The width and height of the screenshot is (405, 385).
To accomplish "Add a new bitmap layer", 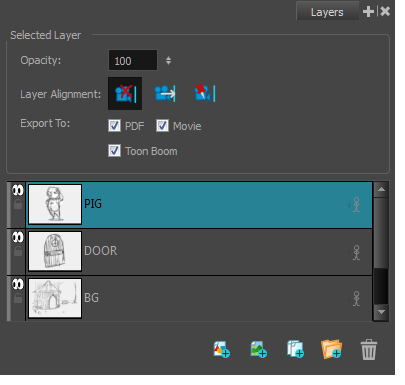I will [259, 349].
